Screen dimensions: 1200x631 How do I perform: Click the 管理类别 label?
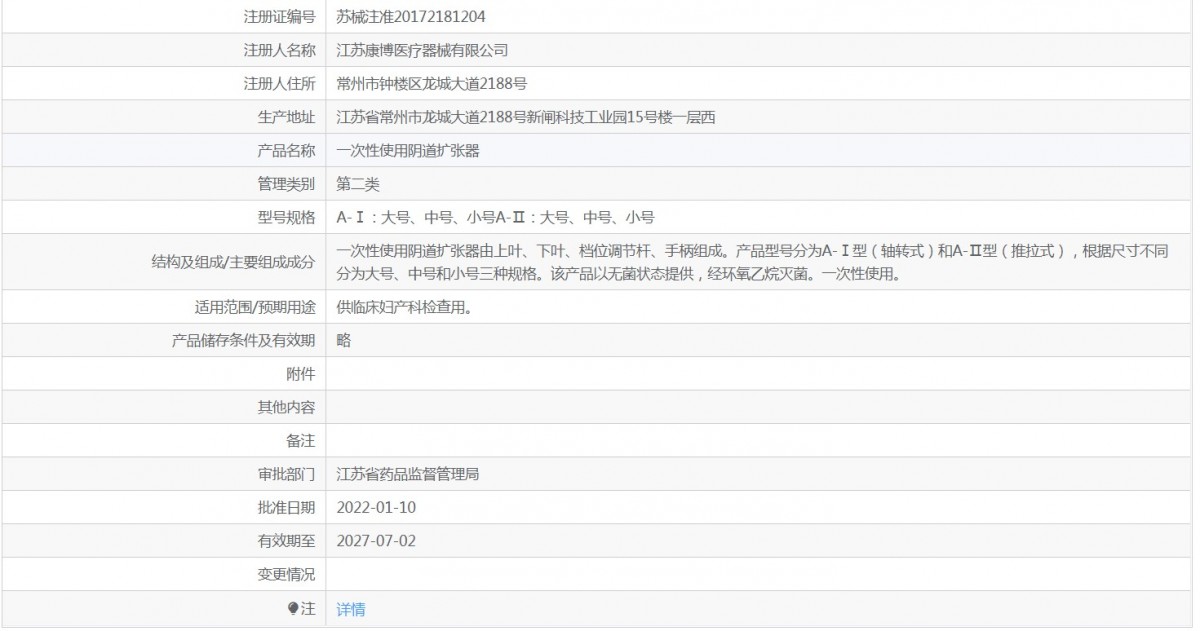pos(286,184)
